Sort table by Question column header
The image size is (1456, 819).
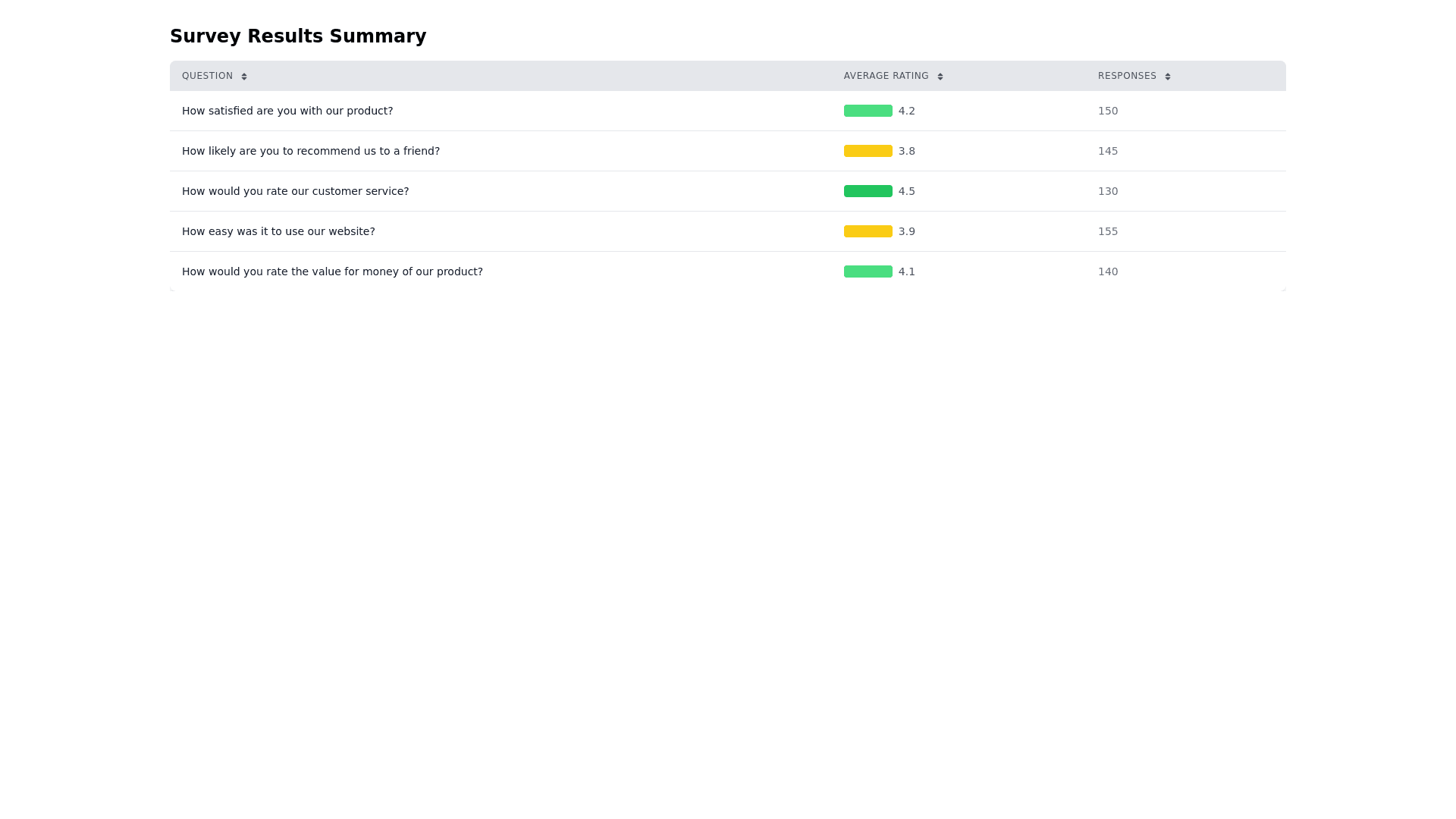(207, 76)
